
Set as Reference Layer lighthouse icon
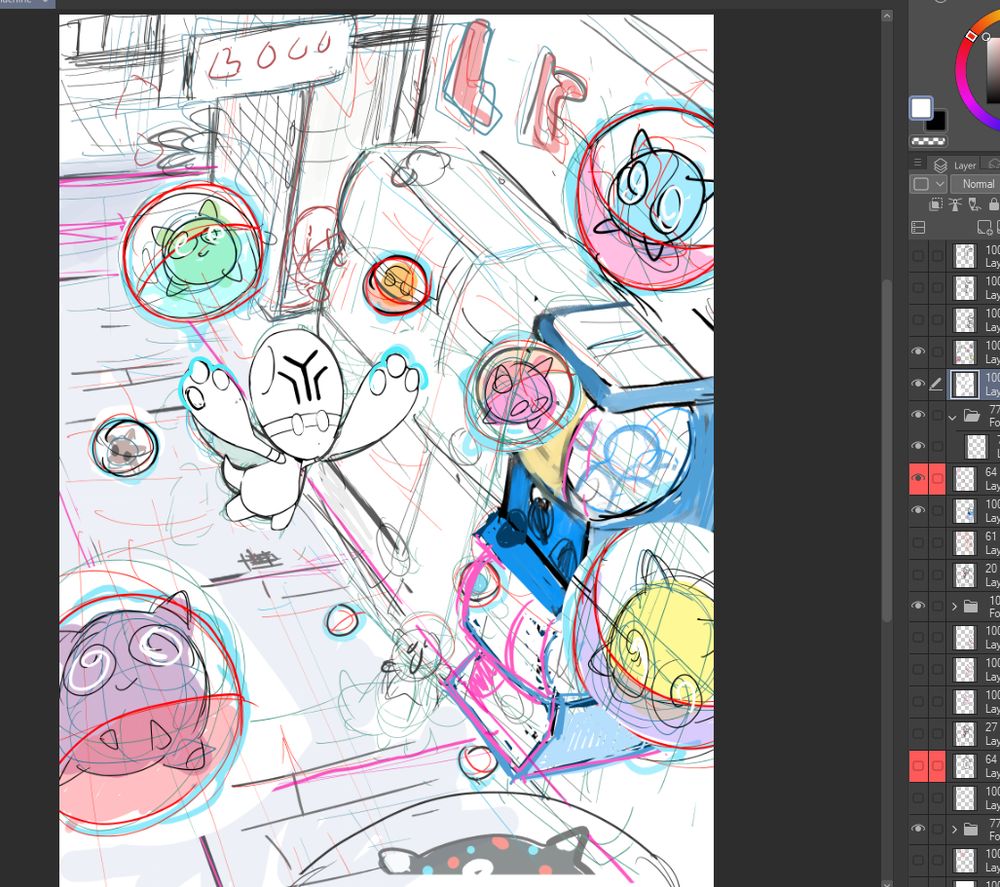[955, 205]
